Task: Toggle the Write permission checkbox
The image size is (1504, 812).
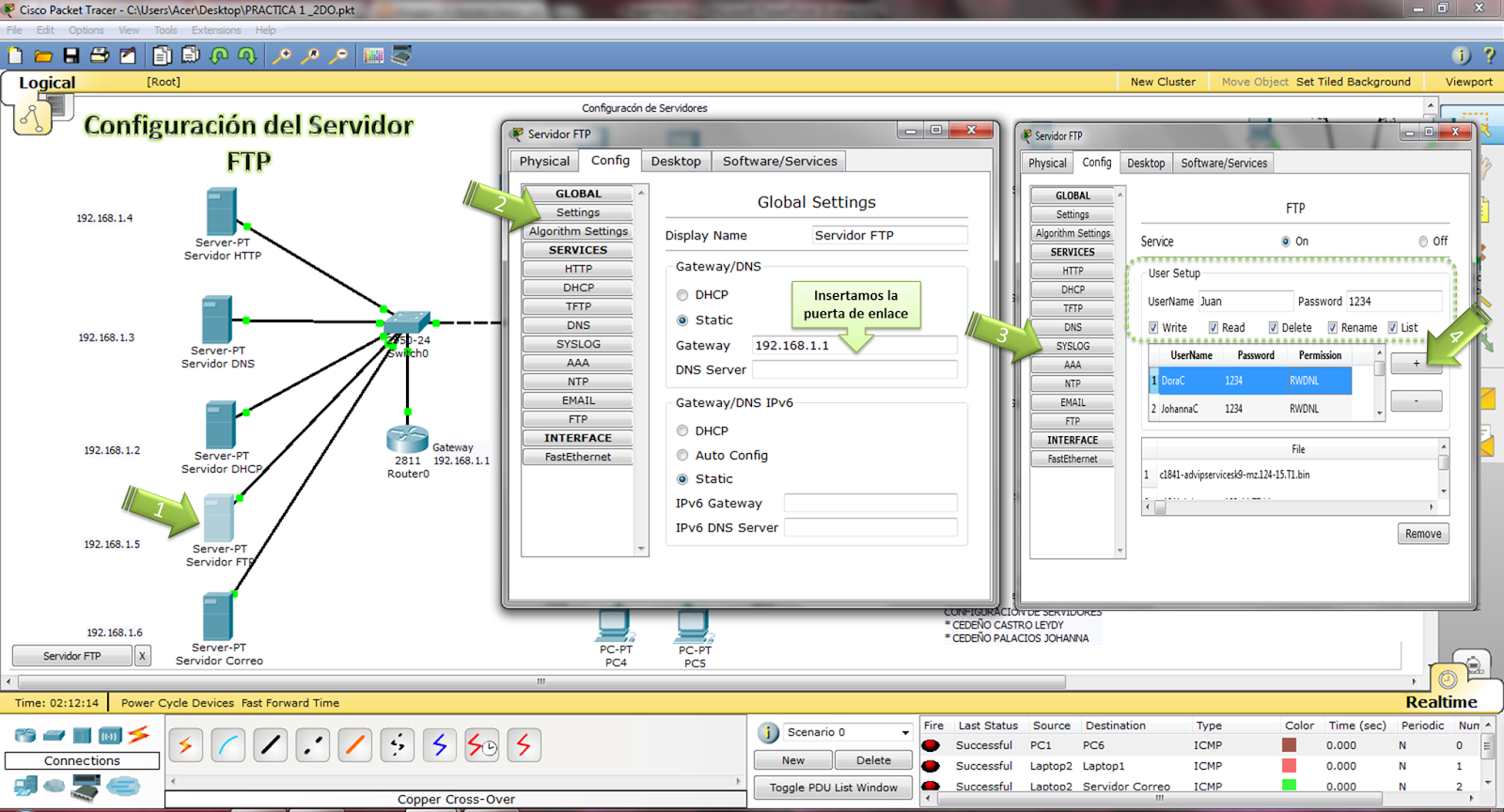Action: (x=1153, y=328)
